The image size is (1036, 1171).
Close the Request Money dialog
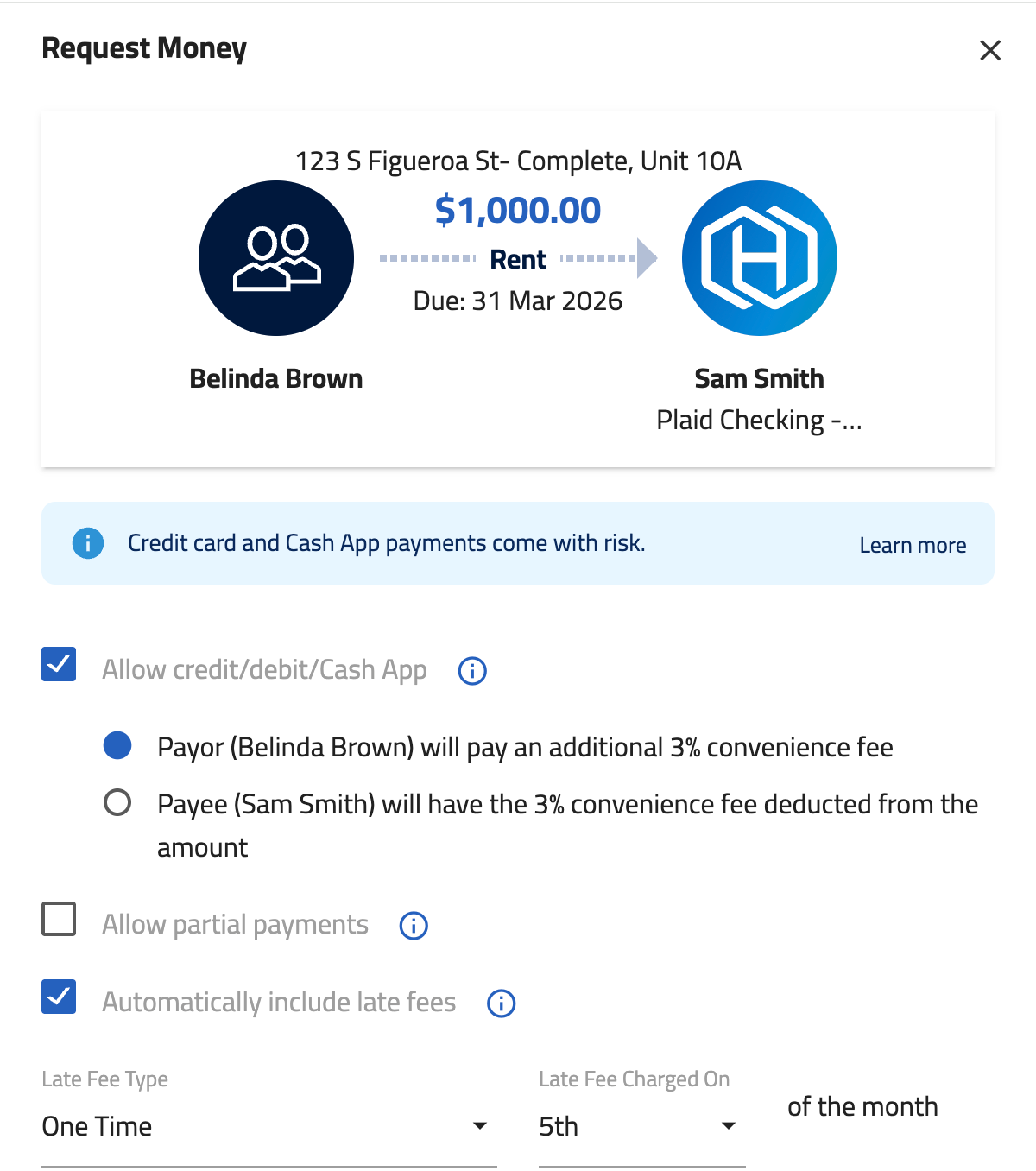[x=990, y=50]
